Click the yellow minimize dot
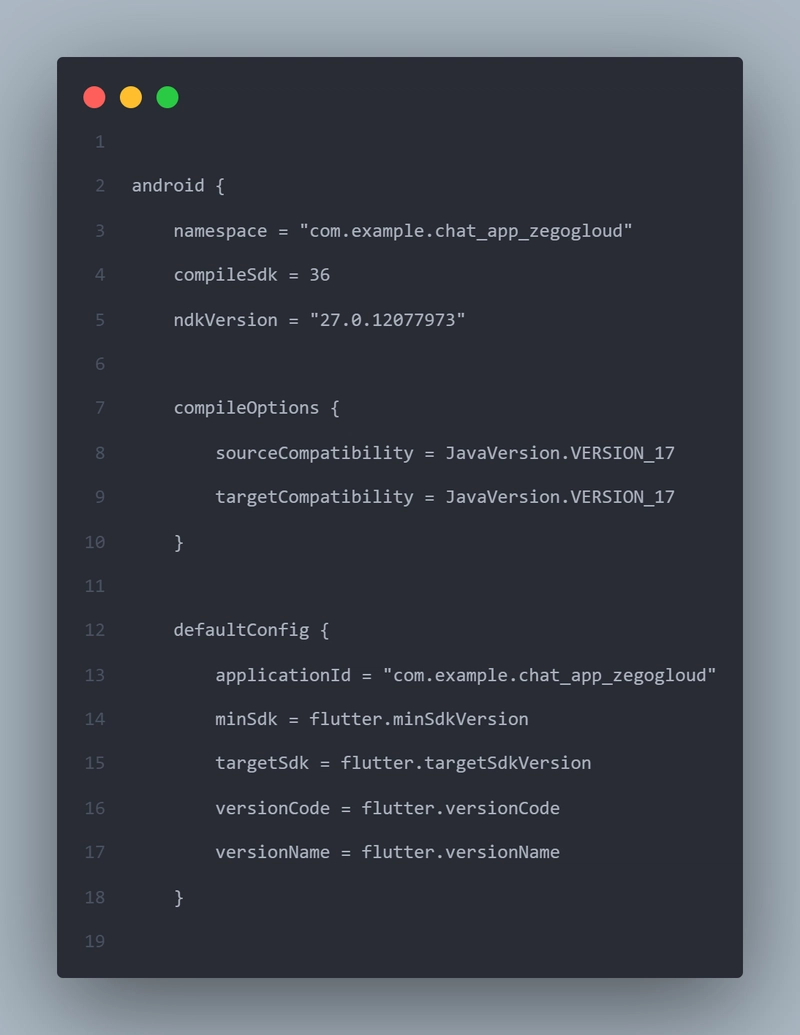Viewport: 800px width, 1035px height. pos(131,97)
